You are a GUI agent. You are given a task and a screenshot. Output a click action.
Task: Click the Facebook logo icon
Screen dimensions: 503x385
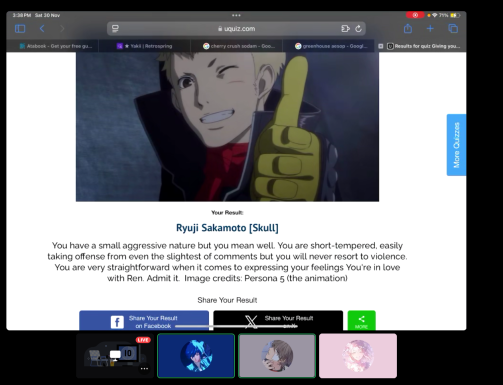[x=117, y=322]
